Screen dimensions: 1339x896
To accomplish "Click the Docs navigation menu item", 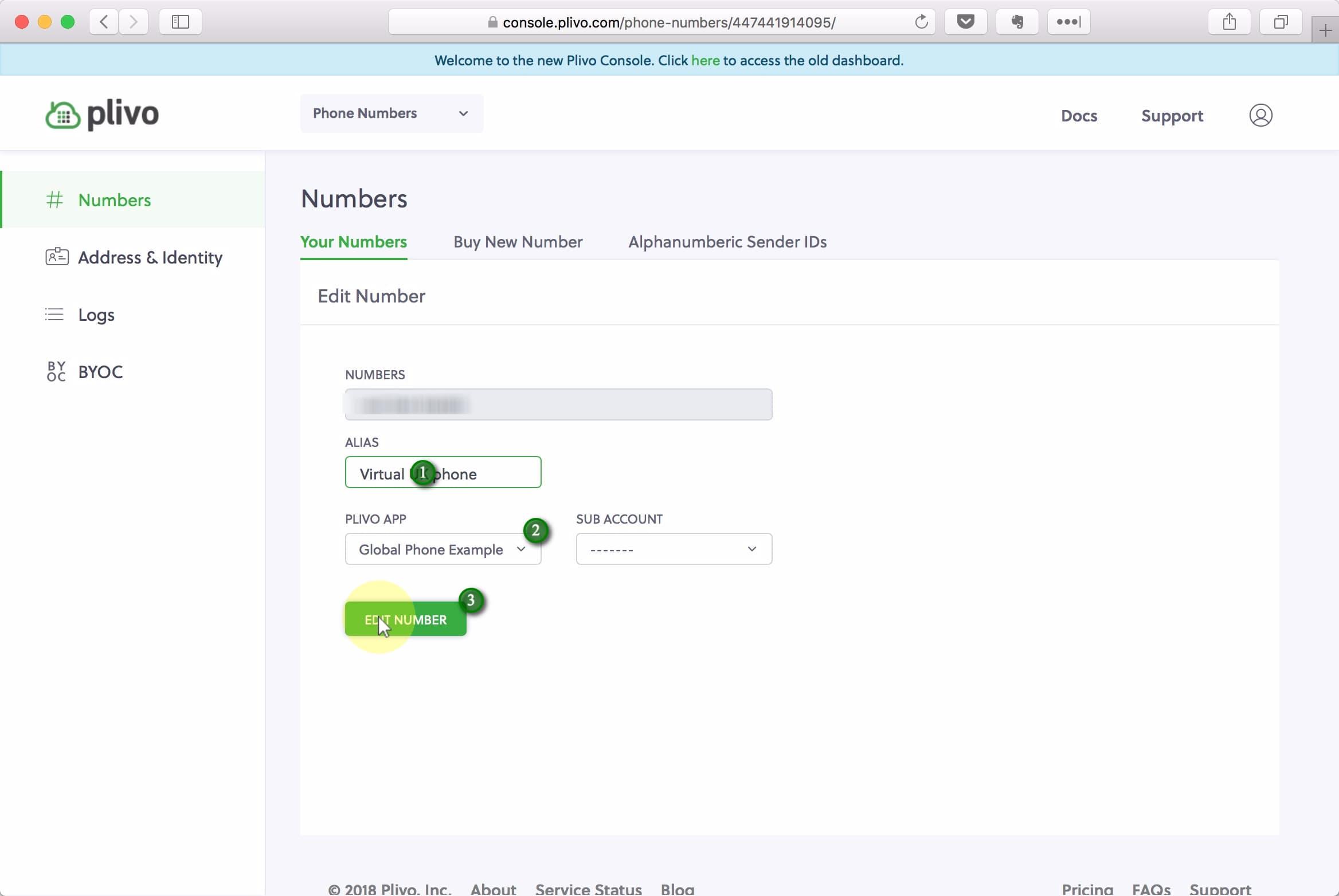I will coord(1080,115).
